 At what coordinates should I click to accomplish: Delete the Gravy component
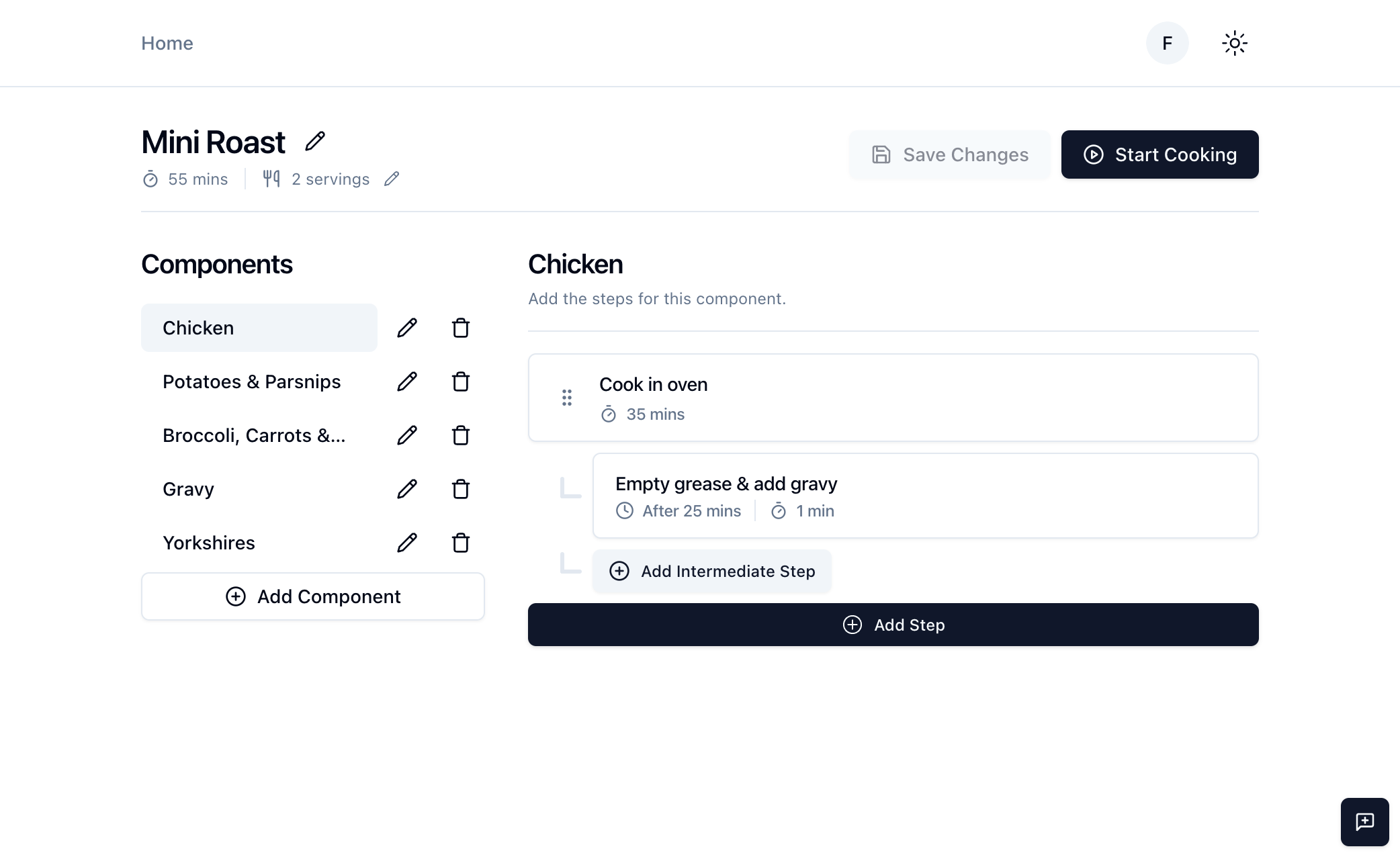461,489
